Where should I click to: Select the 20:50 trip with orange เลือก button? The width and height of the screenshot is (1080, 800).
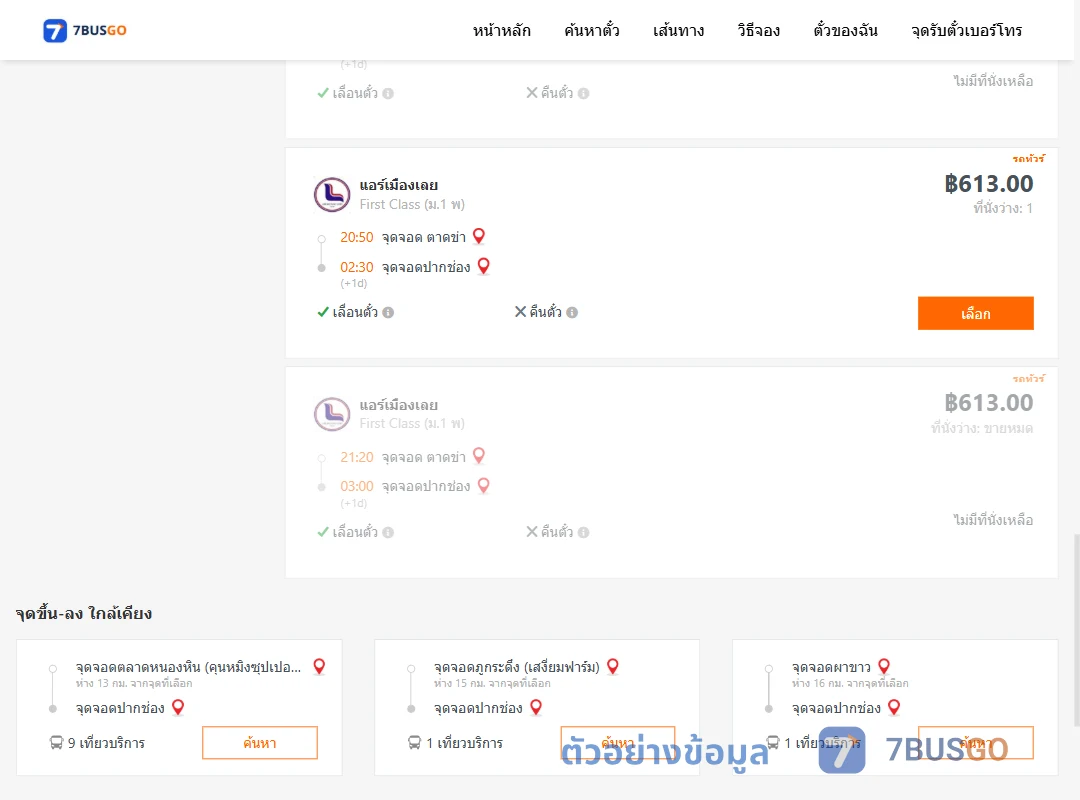coord(975,314)
